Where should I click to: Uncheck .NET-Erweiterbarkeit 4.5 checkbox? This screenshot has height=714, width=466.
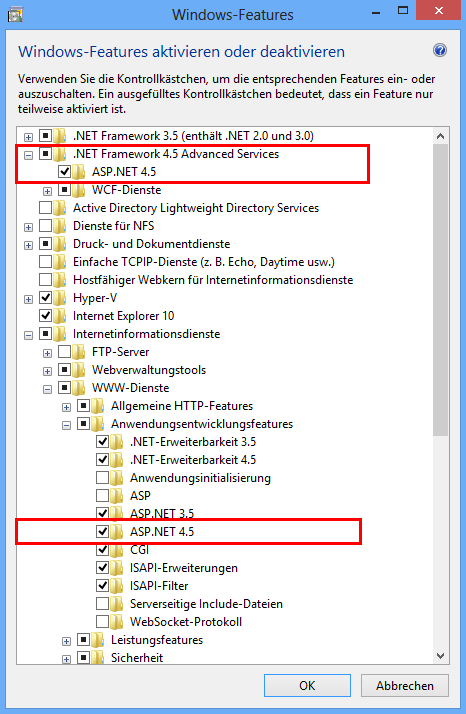pos(102,459)
